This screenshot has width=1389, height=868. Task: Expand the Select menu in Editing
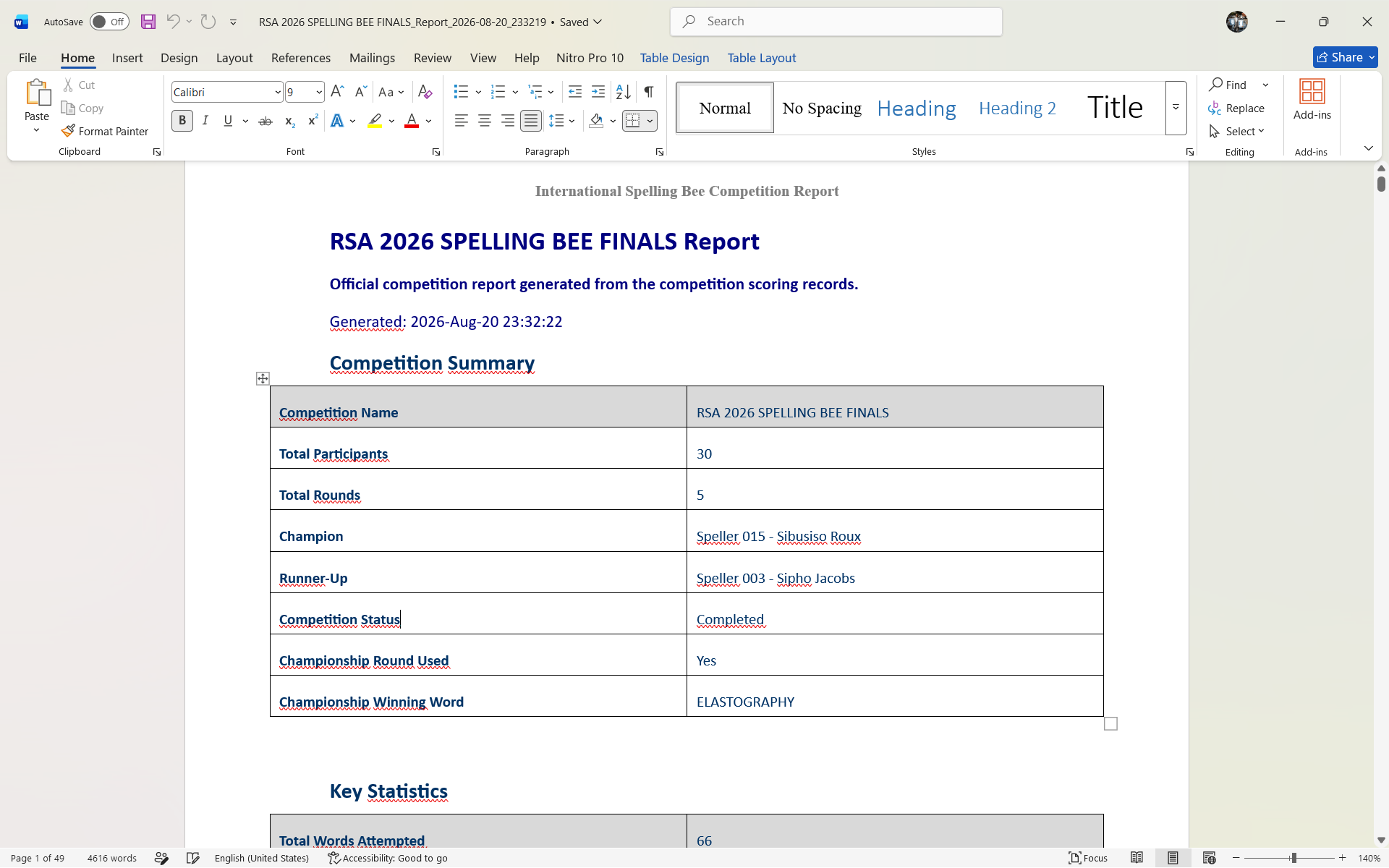pos(1237,131)
